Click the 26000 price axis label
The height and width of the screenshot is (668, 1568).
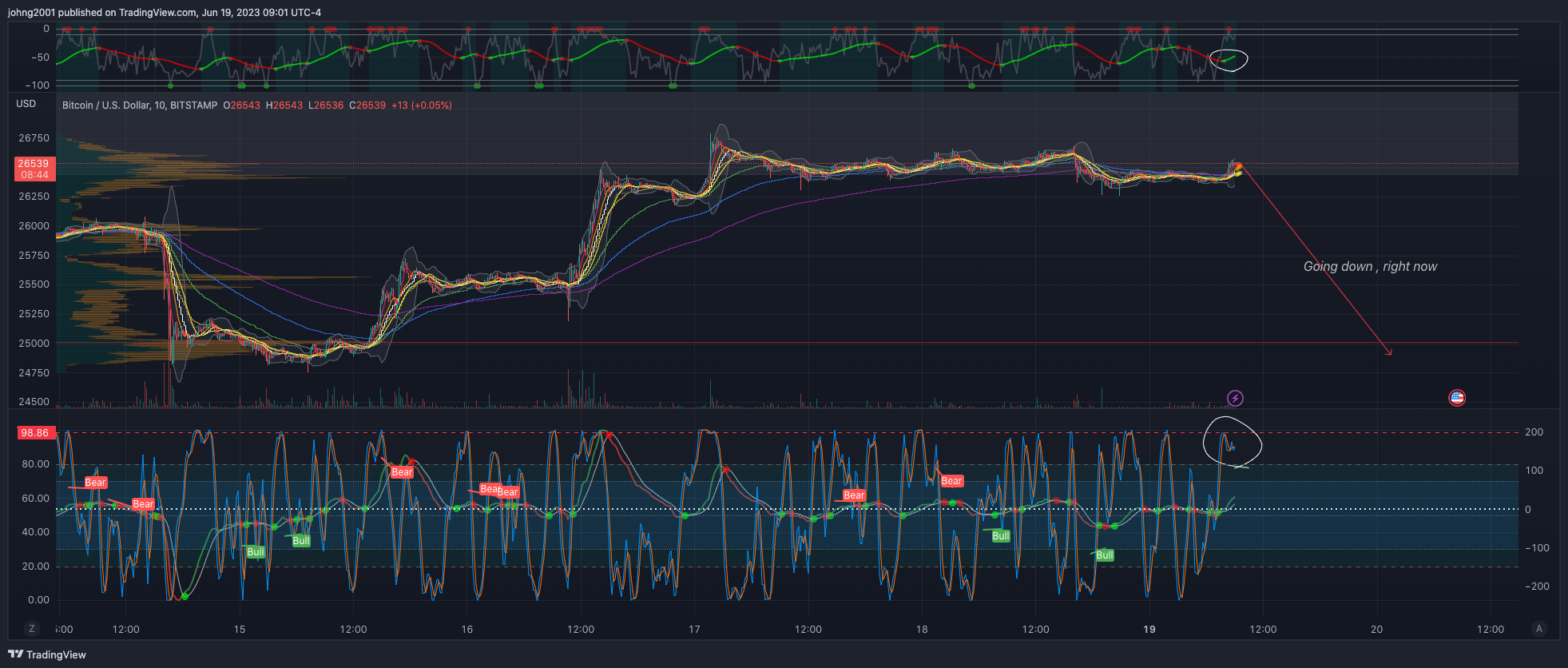click(34, 226)
